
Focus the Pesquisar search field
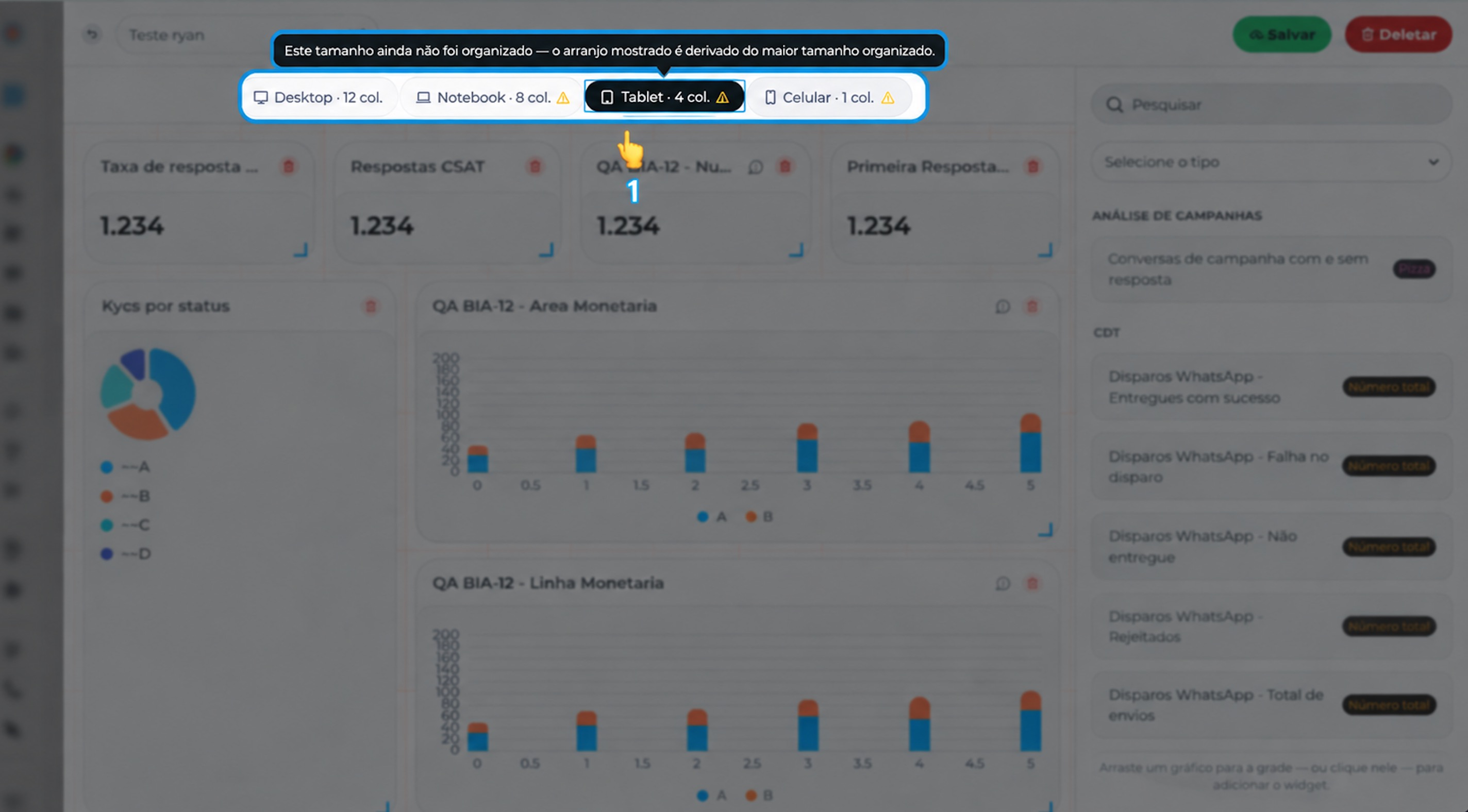click(1271, 105)
